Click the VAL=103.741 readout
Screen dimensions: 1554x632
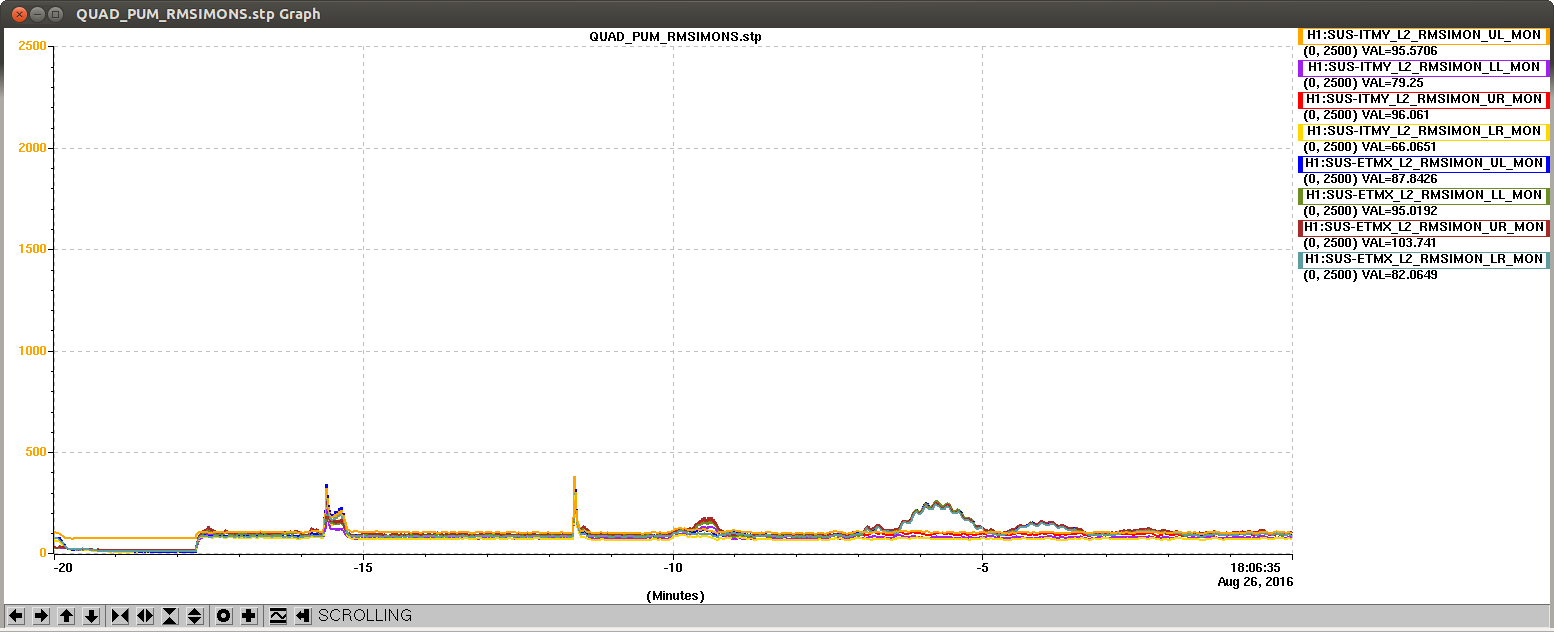[1400, 243]
